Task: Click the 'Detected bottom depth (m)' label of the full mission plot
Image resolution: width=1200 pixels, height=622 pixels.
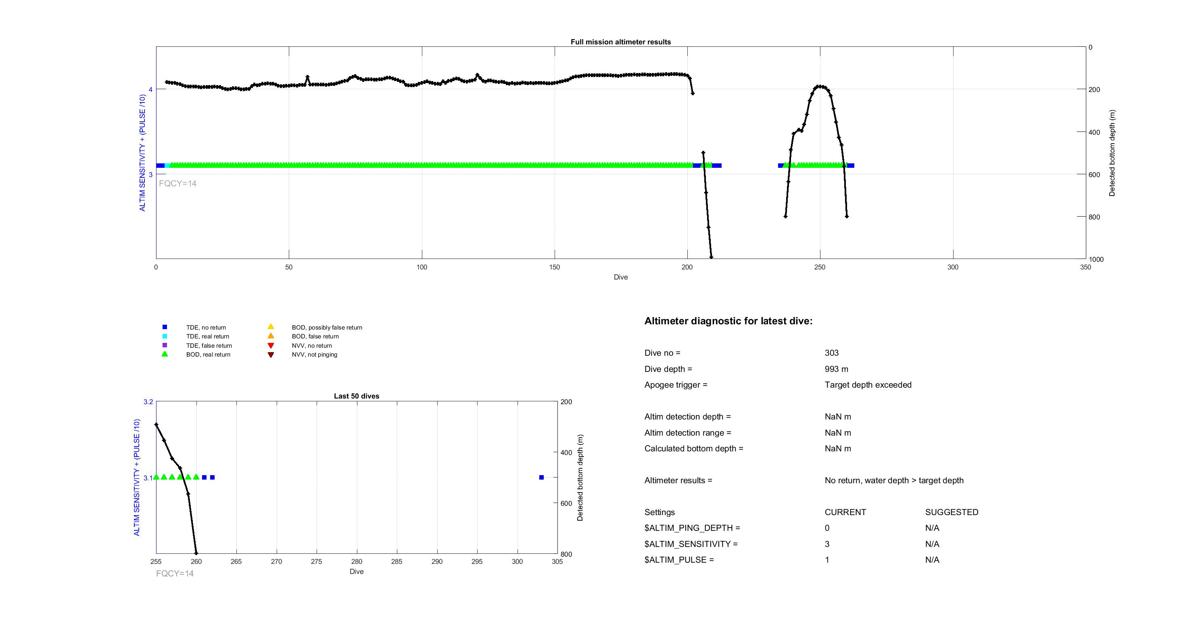Action: click(1112, 153)
